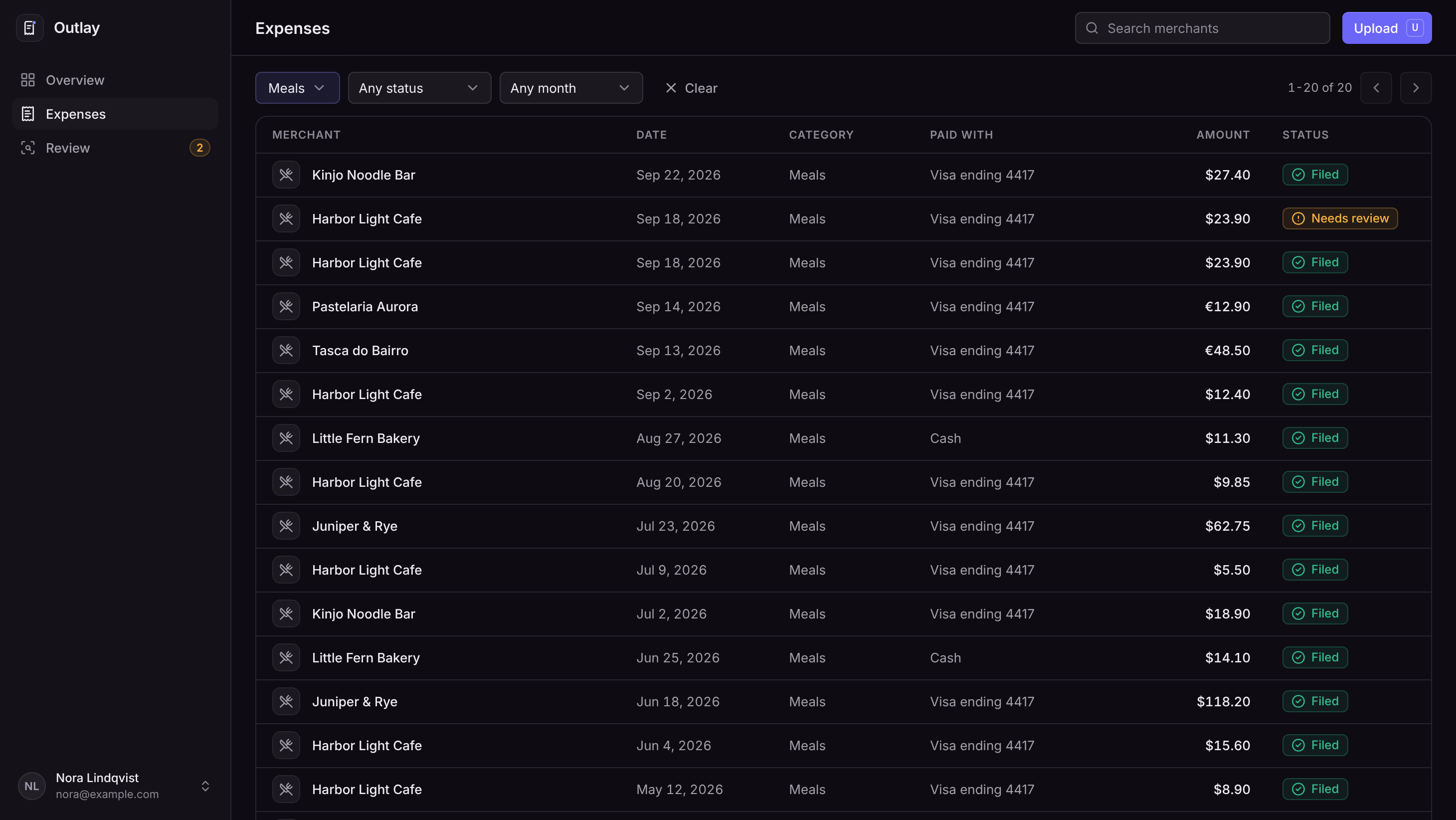Click the Outlay logo icon

(x=29, y=28)
